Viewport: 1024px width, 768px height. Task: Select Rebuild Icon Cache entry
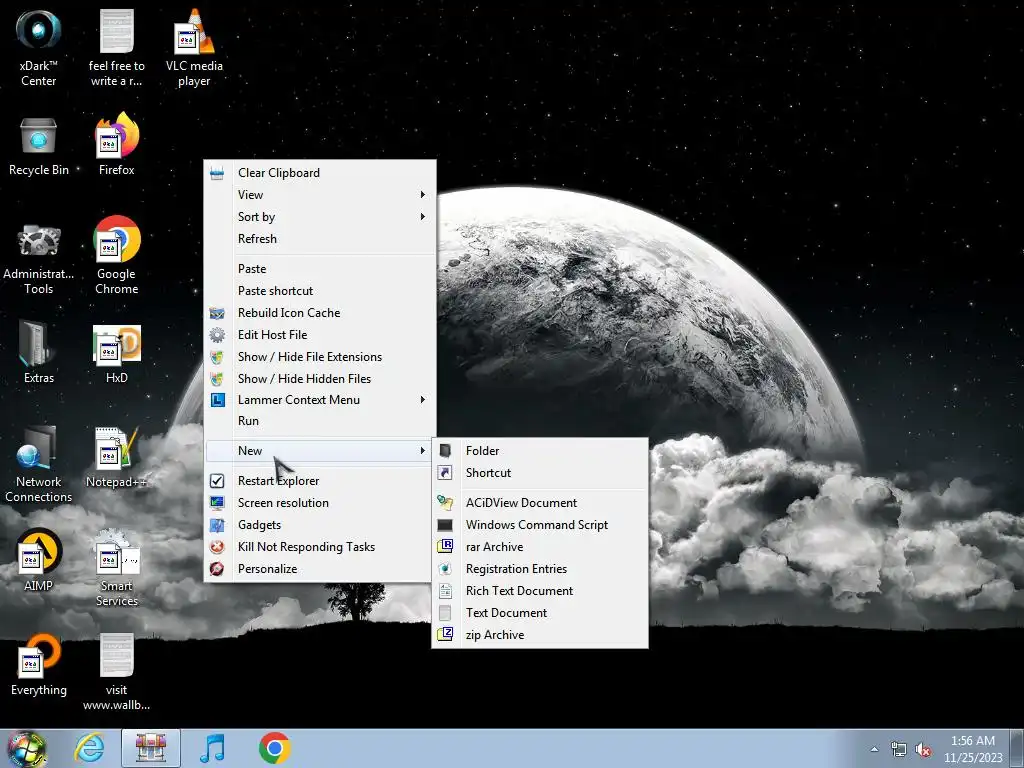pyautogui.click(x=320, y=313)
